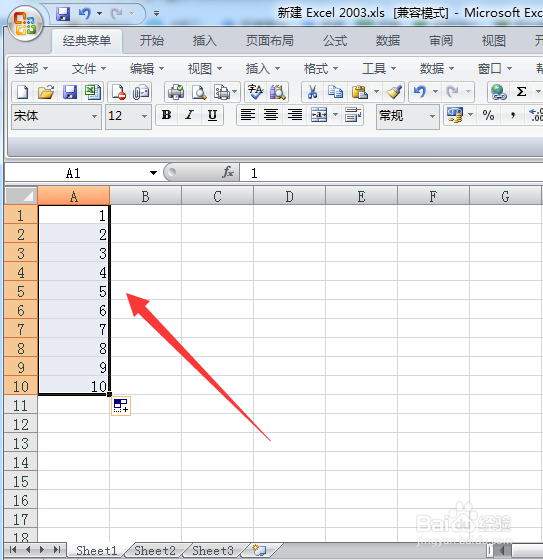This screenshot has width=543, height=560.
Task: Click the Wrap Text icon
Action: pyautogui.click(x=353, y=115)
